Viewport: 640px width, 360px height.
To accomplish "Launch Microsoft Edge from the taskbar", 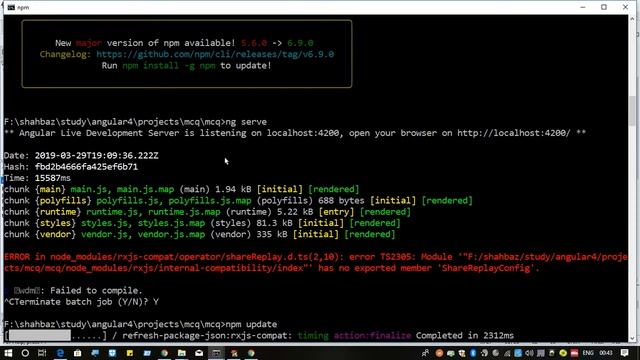I will 60,353.
